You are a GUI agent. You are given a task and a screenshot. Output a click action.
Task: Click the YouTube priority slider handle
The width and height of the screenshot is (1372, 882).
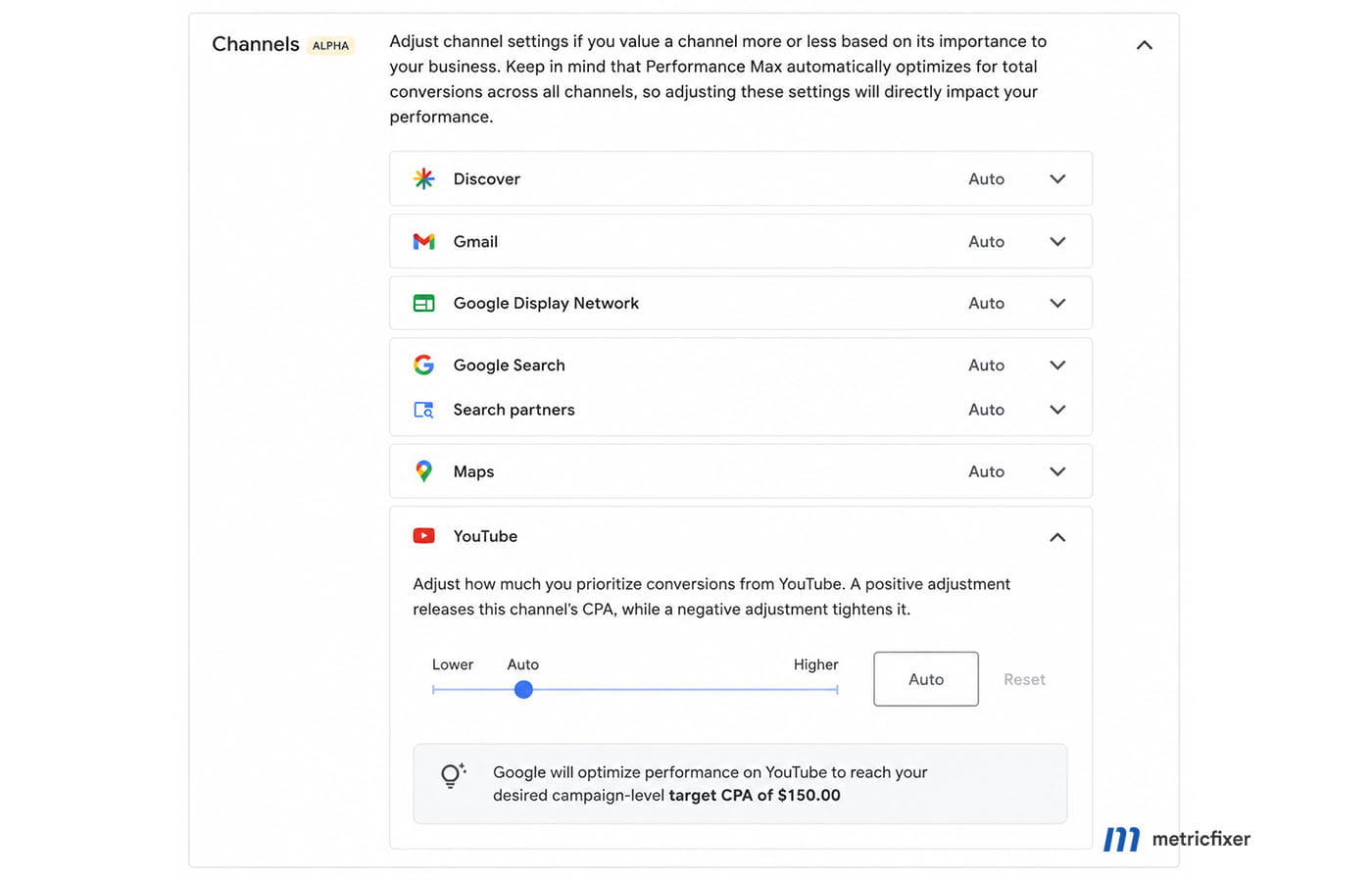[523, 690]
